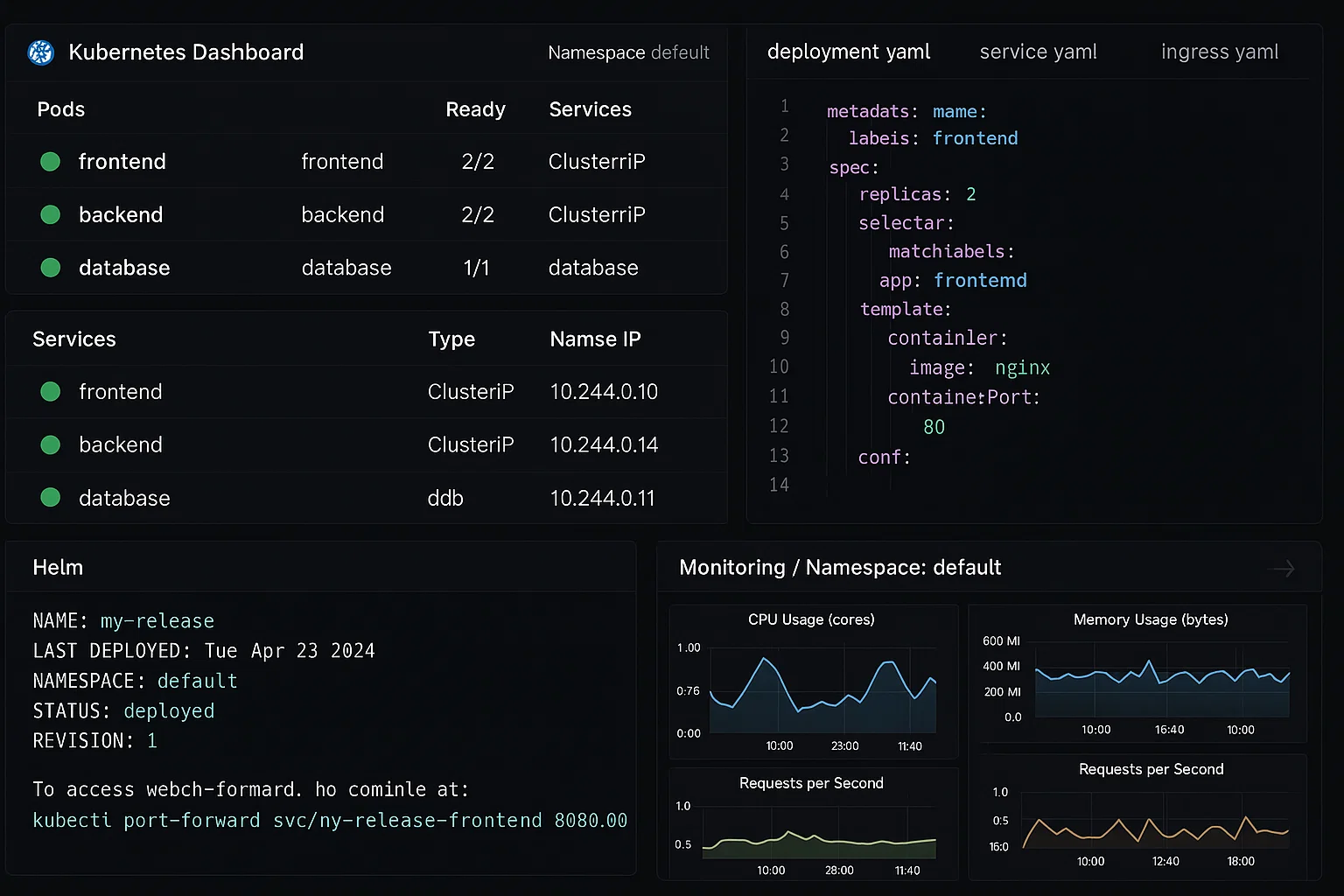The height and width of the screenshot is (896, 1344).
Task: Click the frontend pod 2/2 ready value
Action: 478,161
